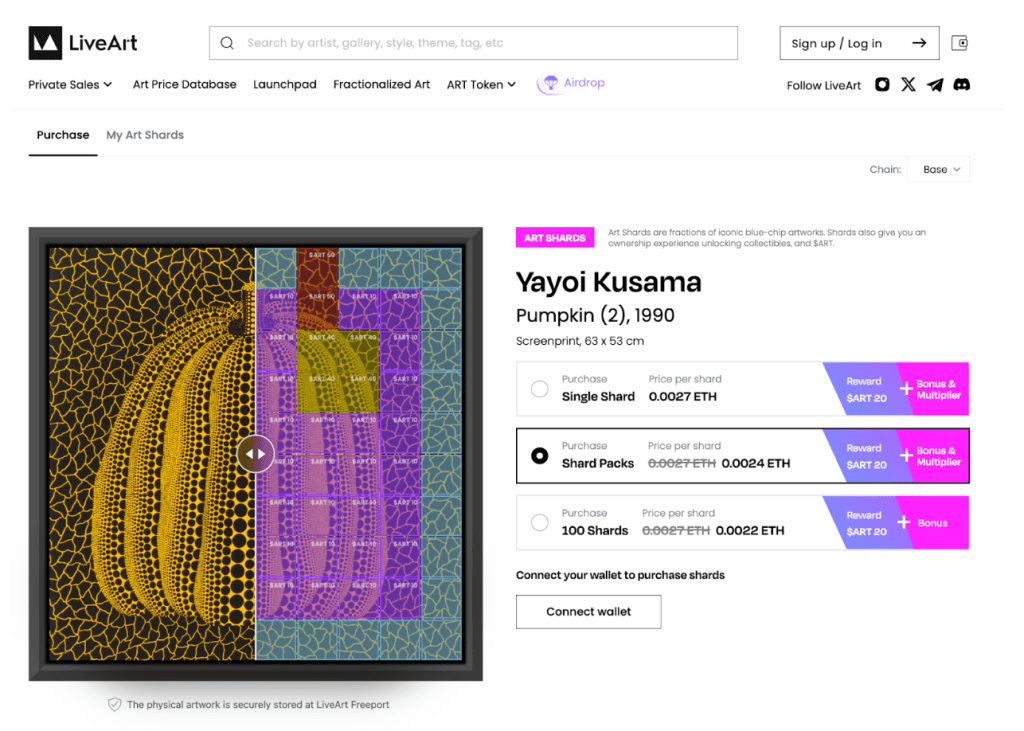Image resolution: width=1024 pixels, height=731 pixels.
Task: Click the Airdrop parachute icon
Action: click(x=551, y=83)
